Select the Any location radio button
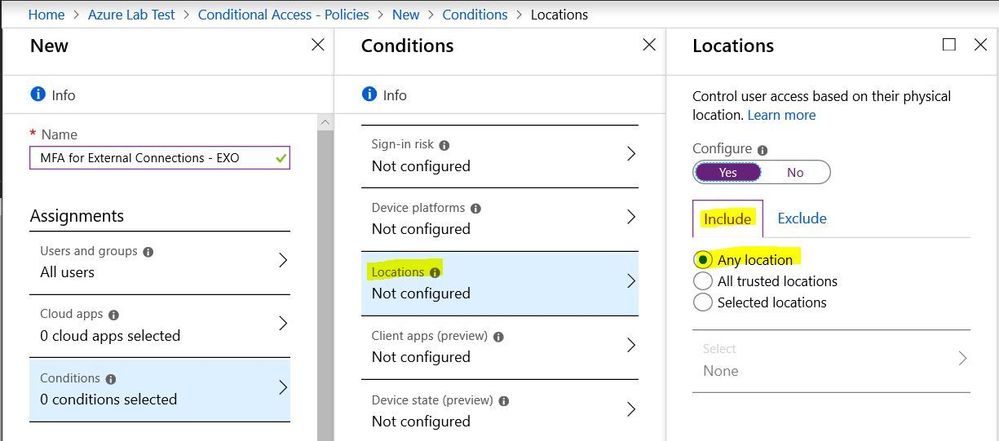 pos(703,260)
